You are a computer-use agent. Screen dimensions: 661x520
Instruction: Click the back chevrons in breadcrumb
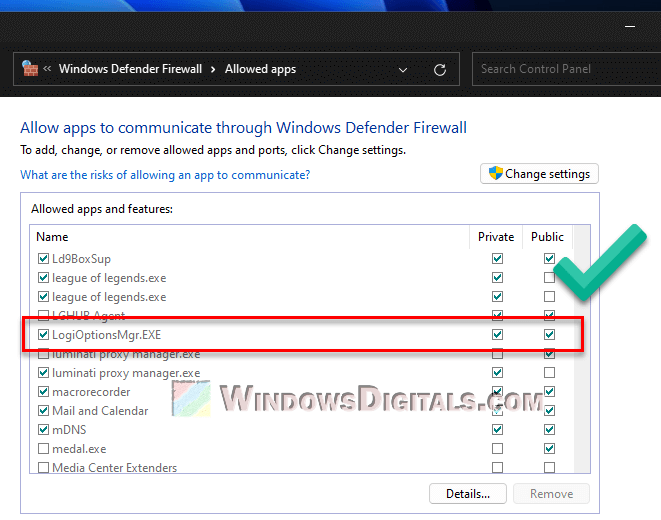[47, 68]
